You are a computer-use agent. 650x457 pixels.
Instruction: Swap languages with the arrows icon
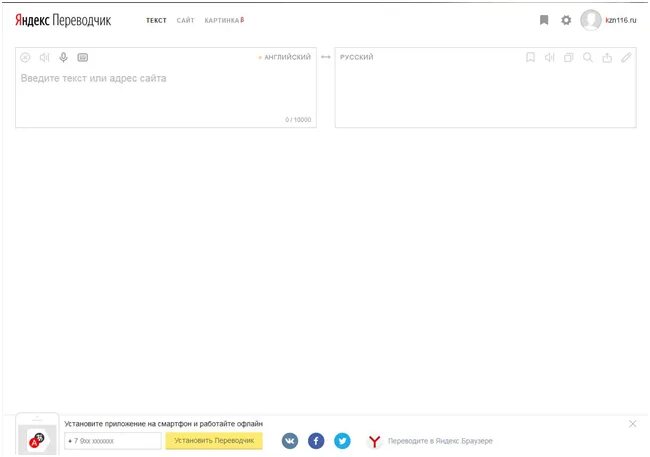click(326, 57)
